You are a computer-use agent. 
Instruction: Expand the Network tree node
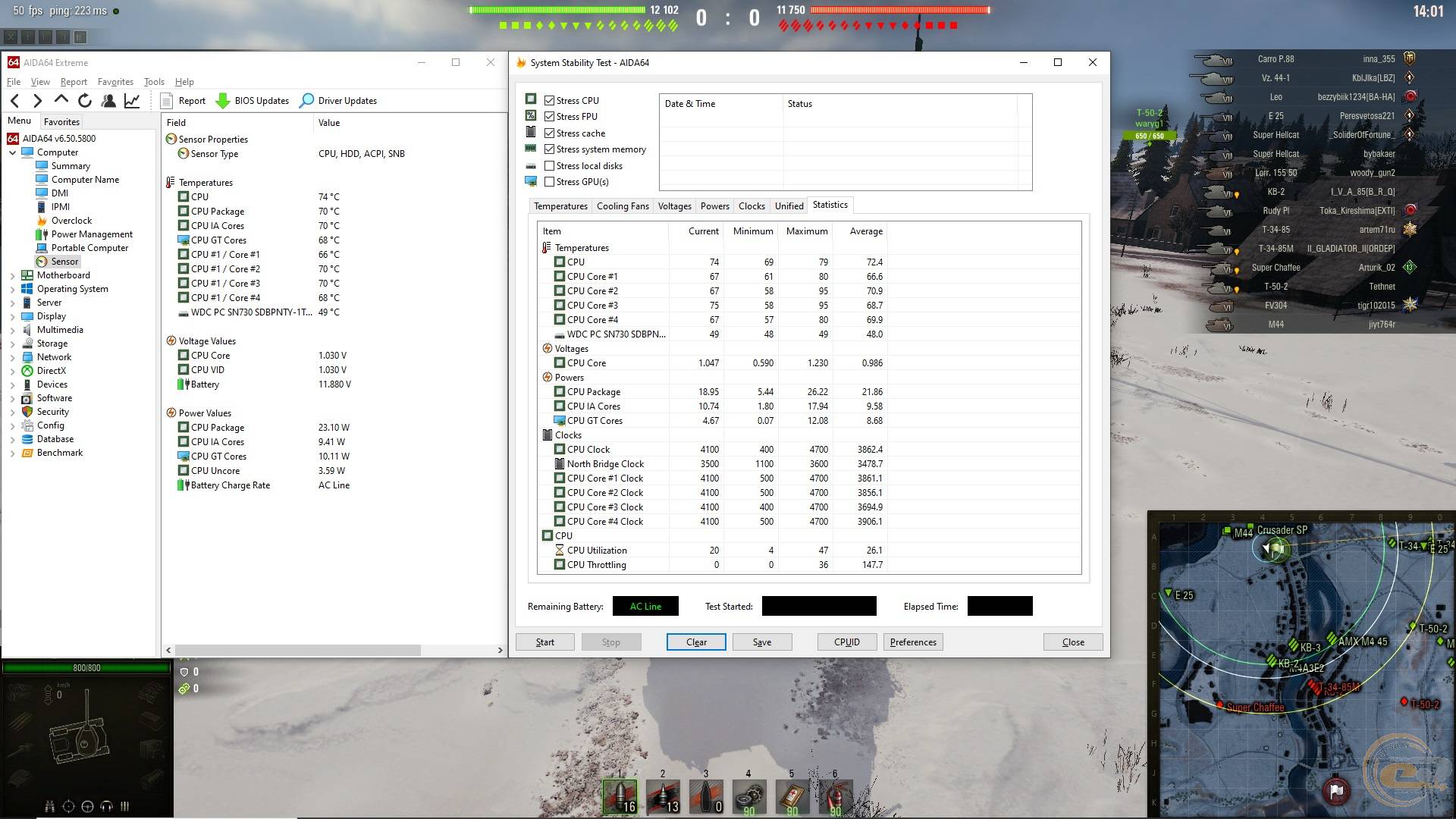tap(13, 357)
